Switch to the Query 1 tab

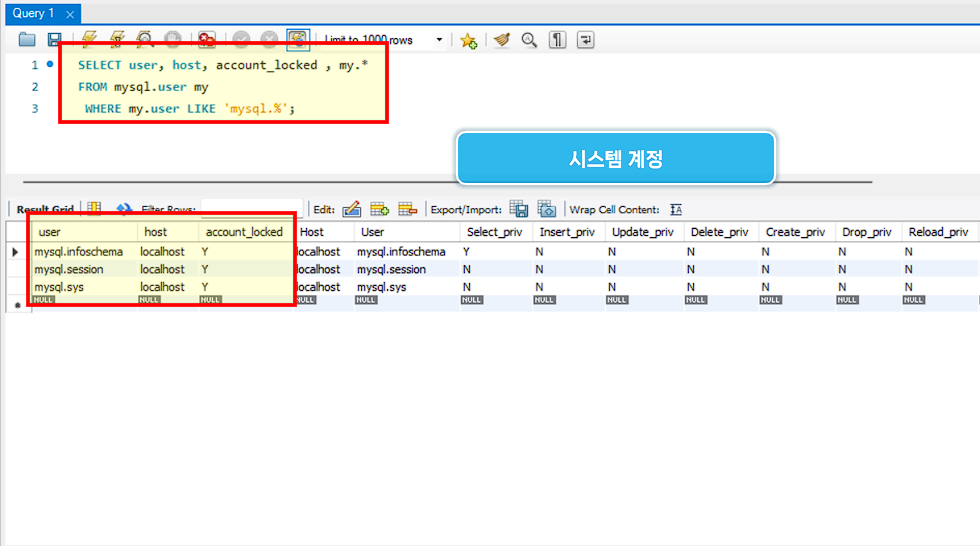[x=34, y=13]
